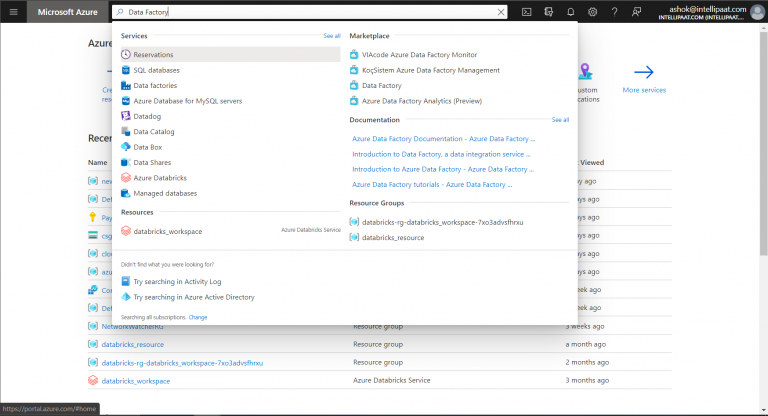The width and height of the screenshot is (768, 416).
Task: Open databricks_resource in Resource Groups results
Action: click(393, 237)
